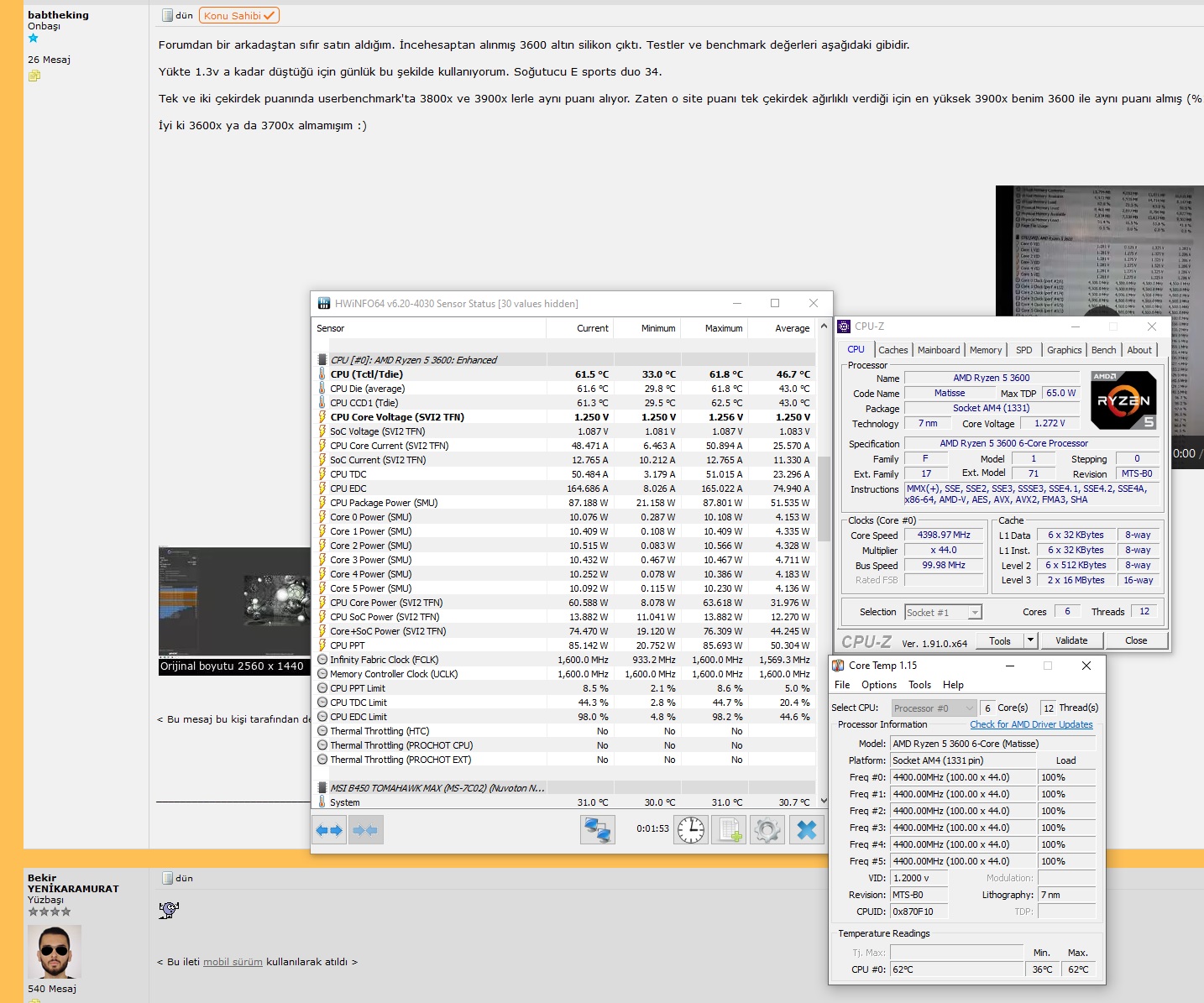Click Core Temp Model field AMD Ryzen 5
This screenshot has width=1204, height=1003.
pyautogui.click(x=993, y=744)
